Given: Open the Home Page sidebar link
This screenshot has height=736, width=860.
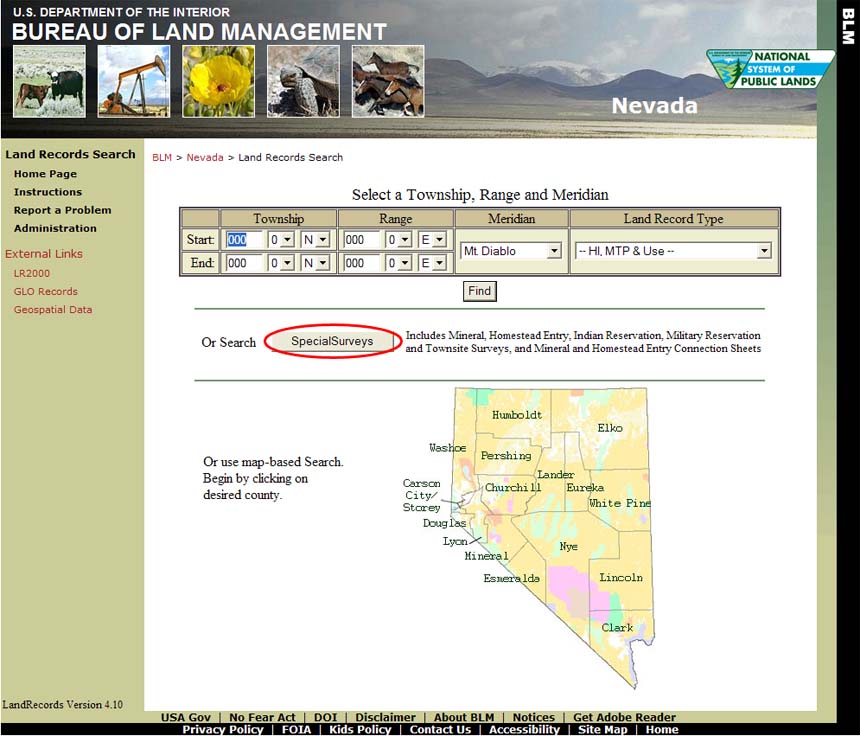Looking at the screenshot, I should pos(46,174).
